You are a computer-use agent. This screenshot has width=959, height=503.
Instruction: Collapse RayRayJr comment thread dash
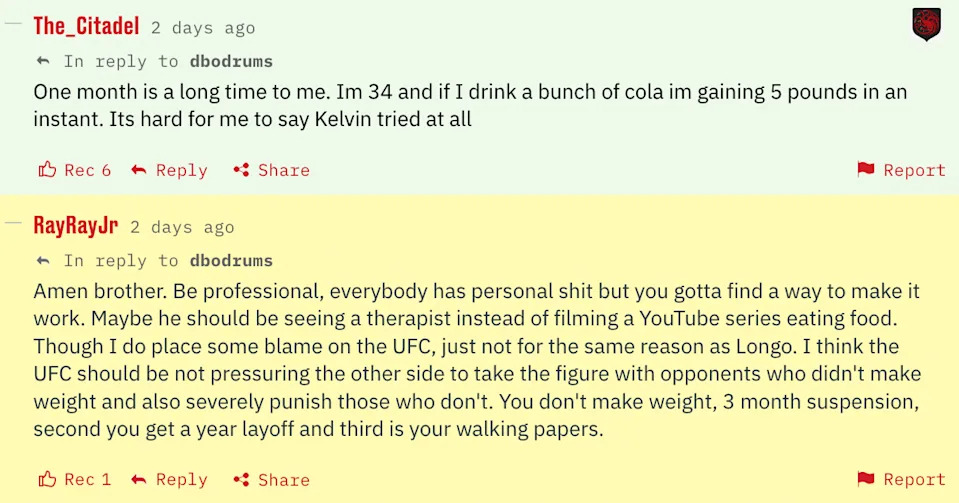14,224
